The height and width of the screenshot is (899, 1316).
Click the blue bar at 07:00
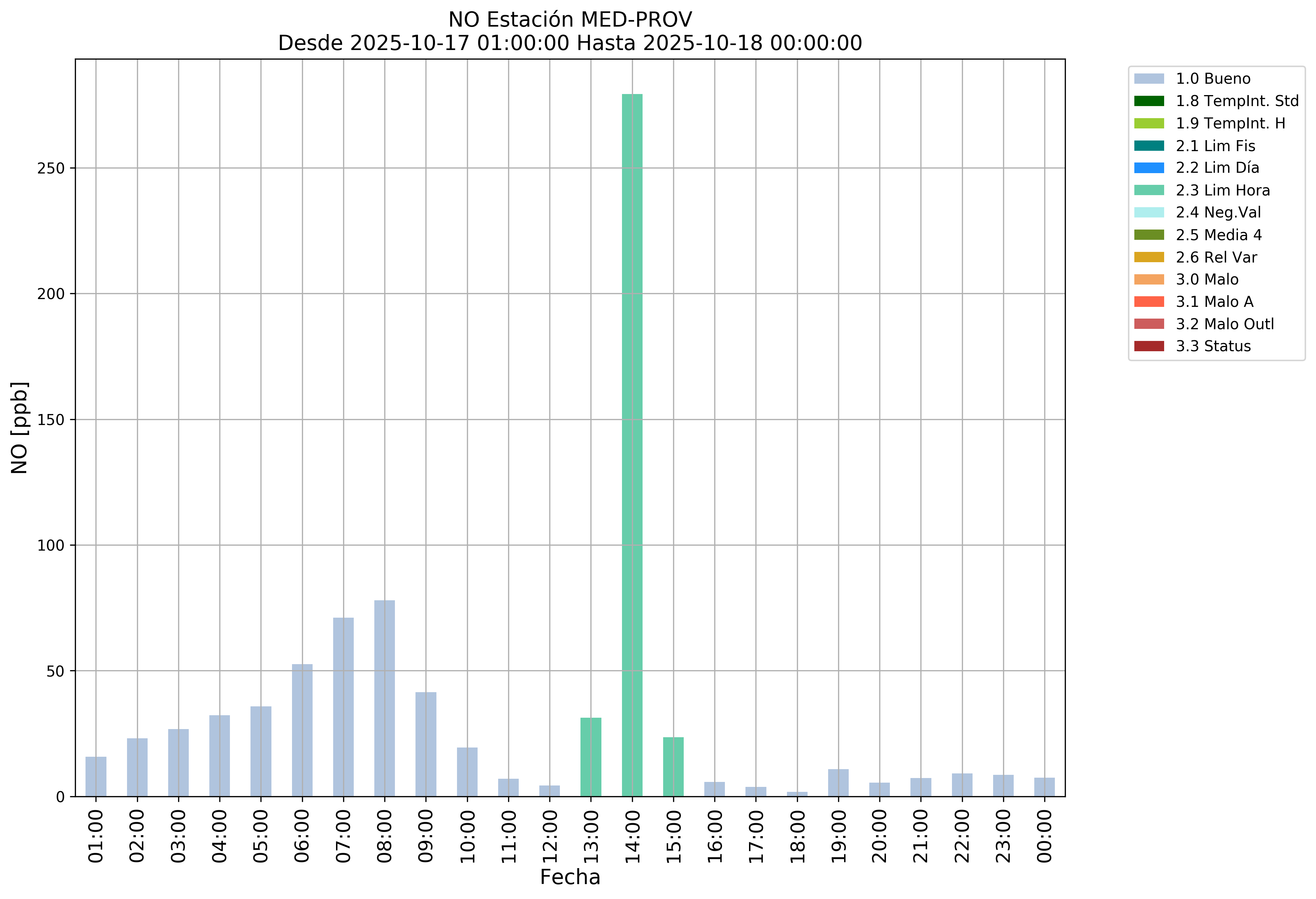tap(343, 706)
